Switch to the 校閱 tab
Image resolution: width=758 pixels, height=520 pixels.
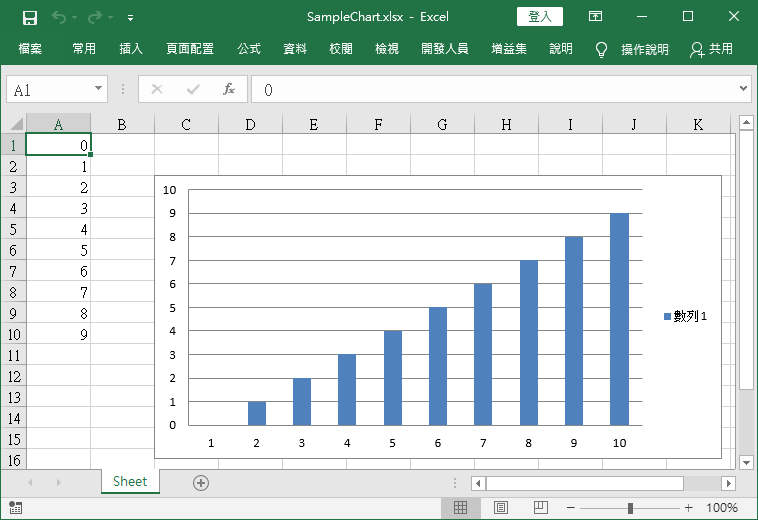tap(341, 49)
